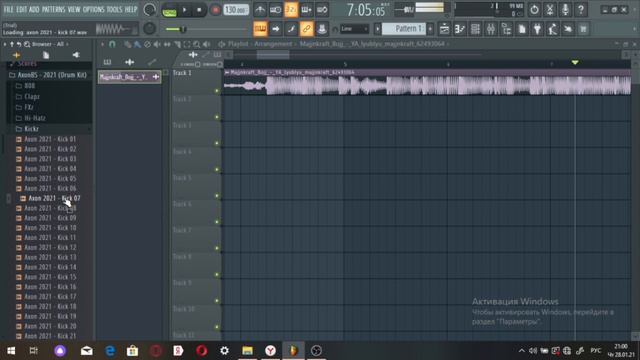Click the playlist horizontal scrollbar handle
Image resolution: width=640 pixels, height=360 pixels.
[x=273, y=54]
